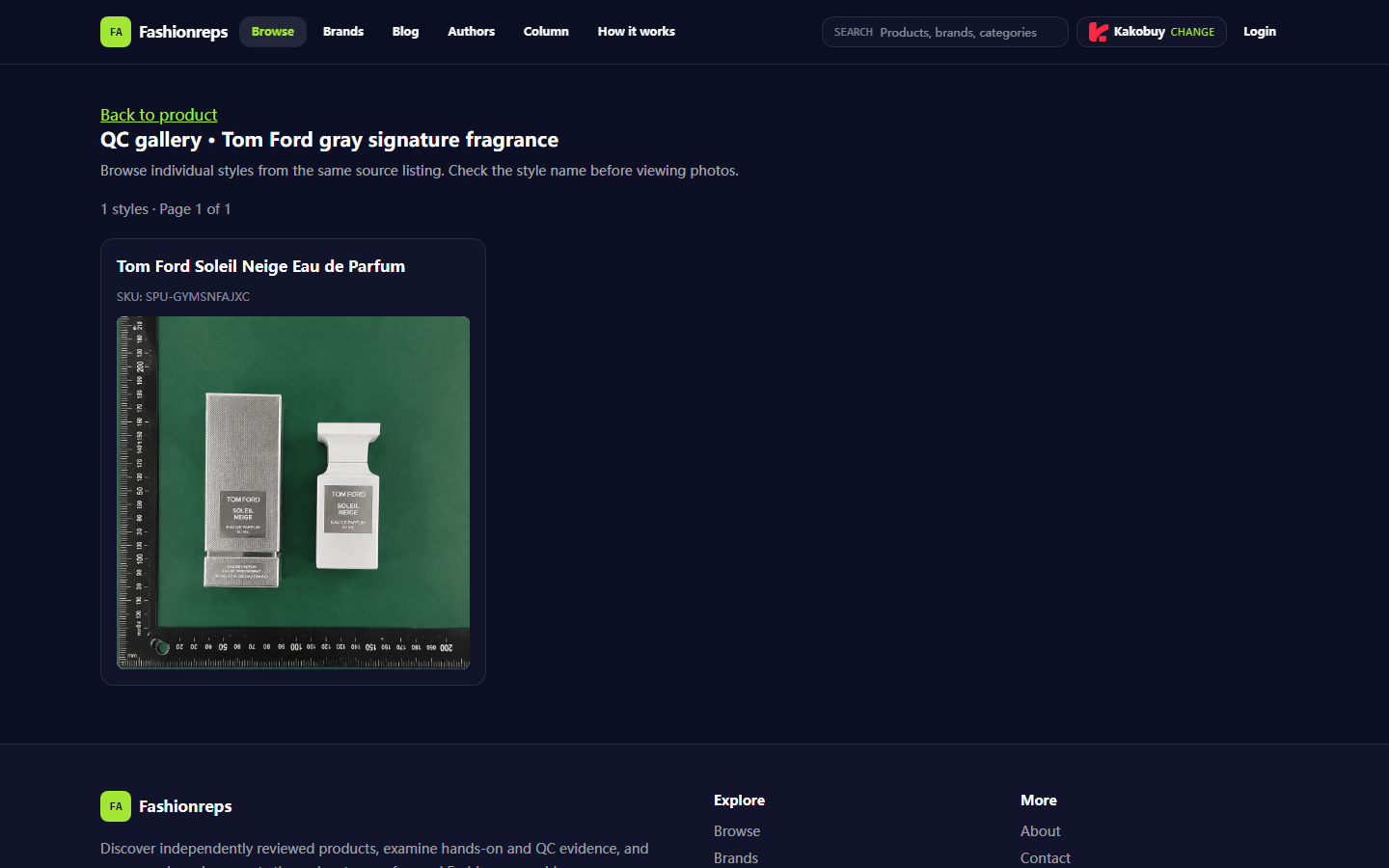The height and width of the screenshot is (868, 1389).
Task: Click the More footer heading
Action: (x=1039, y=800)
